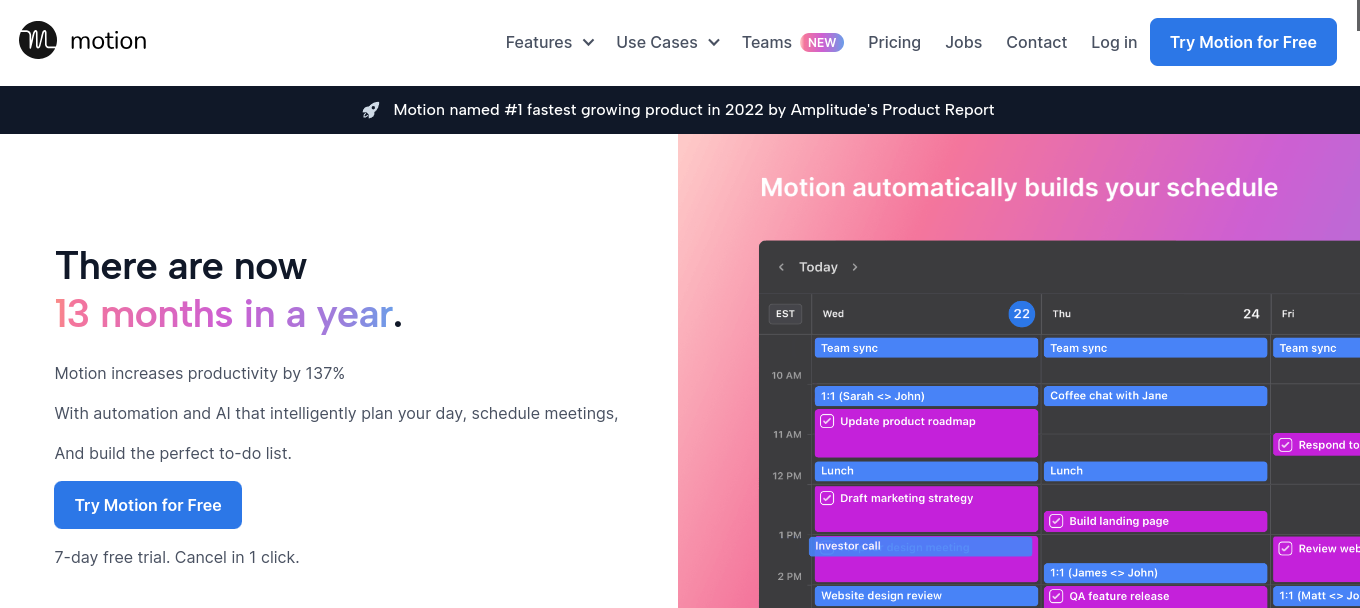This screenshot has height=608, width=1360.
Task: Open the Use Cases dropdown
Action: coord(668,42)
